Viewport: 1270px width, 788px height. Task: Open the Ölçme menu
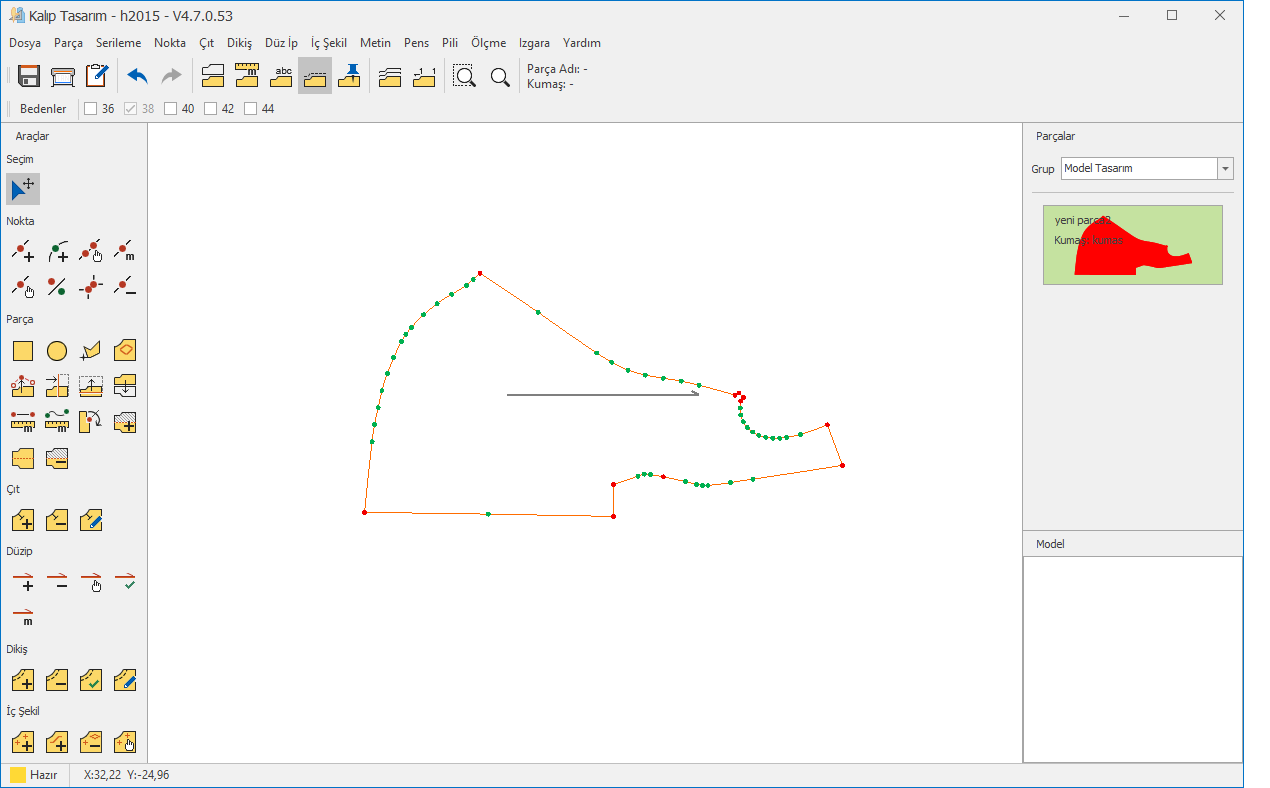pyautogui.click(x=488, y=43)
